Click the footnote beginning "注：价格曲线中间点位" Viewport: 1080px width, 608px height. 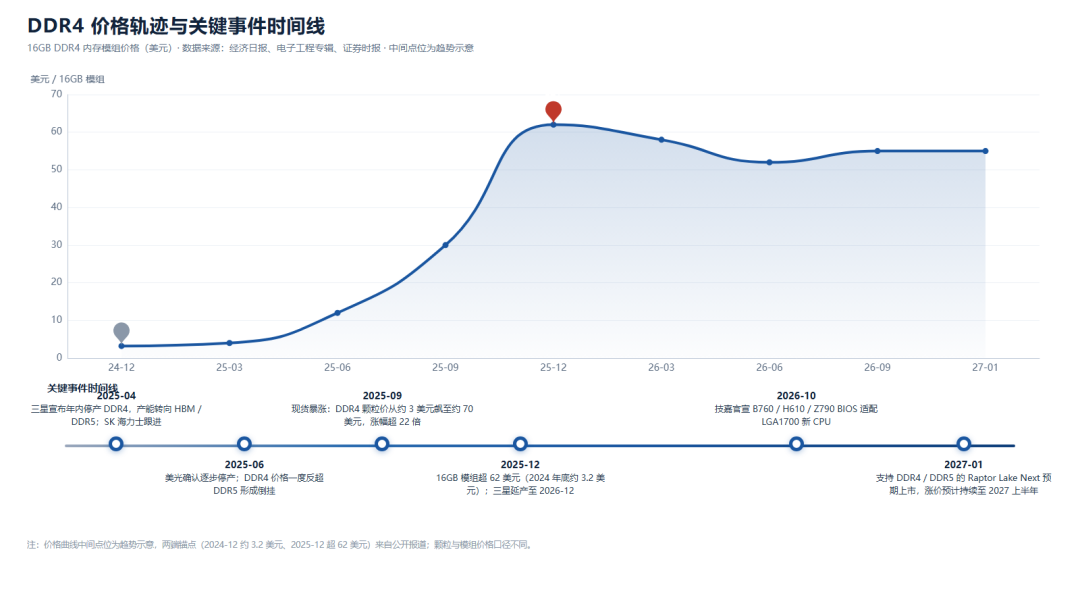pyautogui.click(x=281, y=545)
